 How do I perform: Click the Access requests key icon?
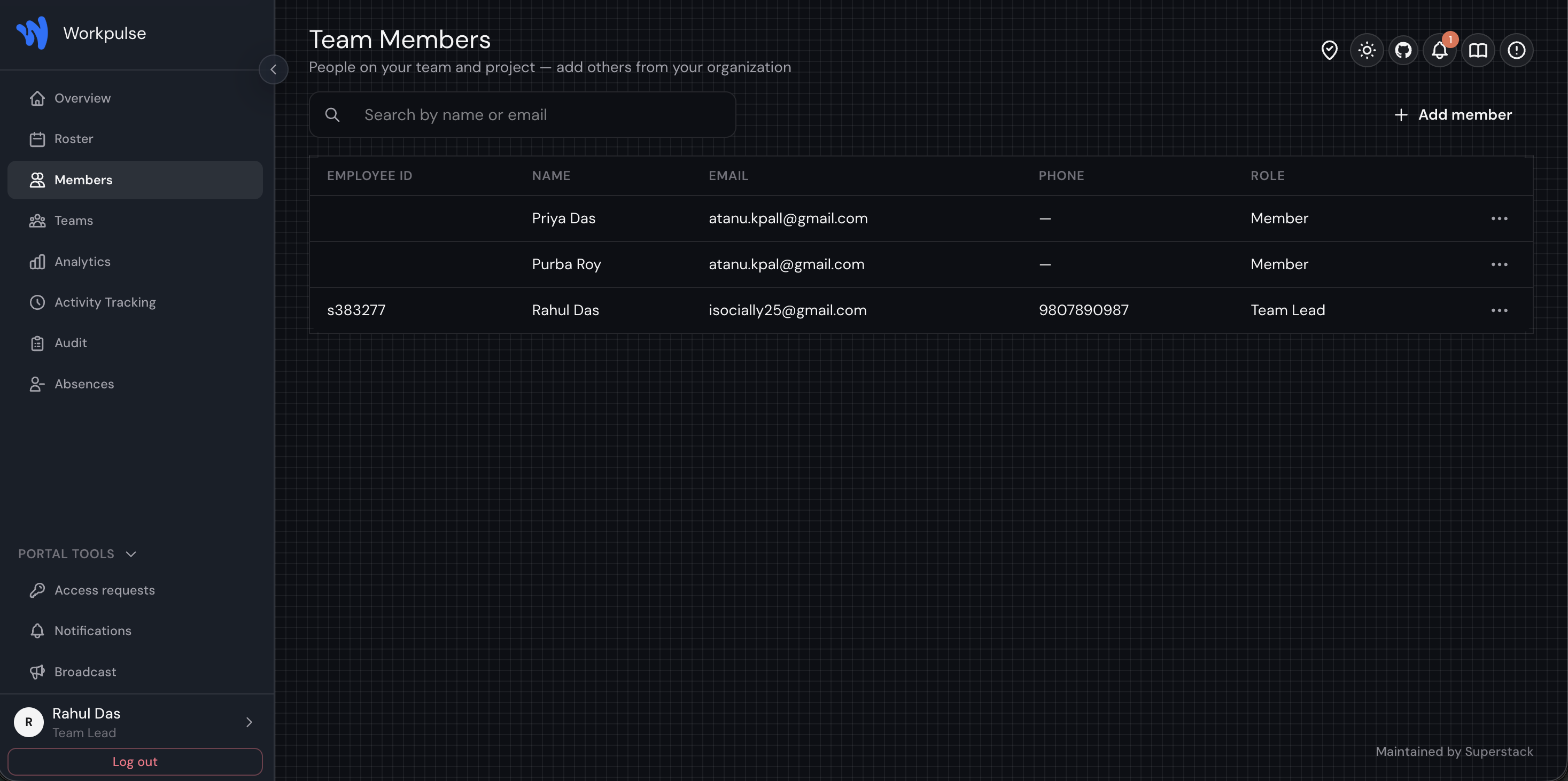(37, 590)
